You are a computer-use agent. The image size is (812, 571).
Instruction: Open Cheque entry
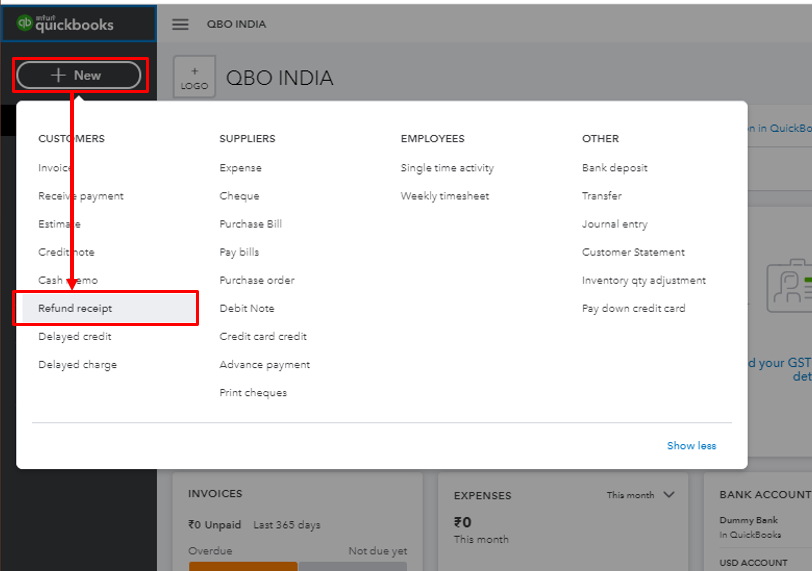[x=239, y=196]
